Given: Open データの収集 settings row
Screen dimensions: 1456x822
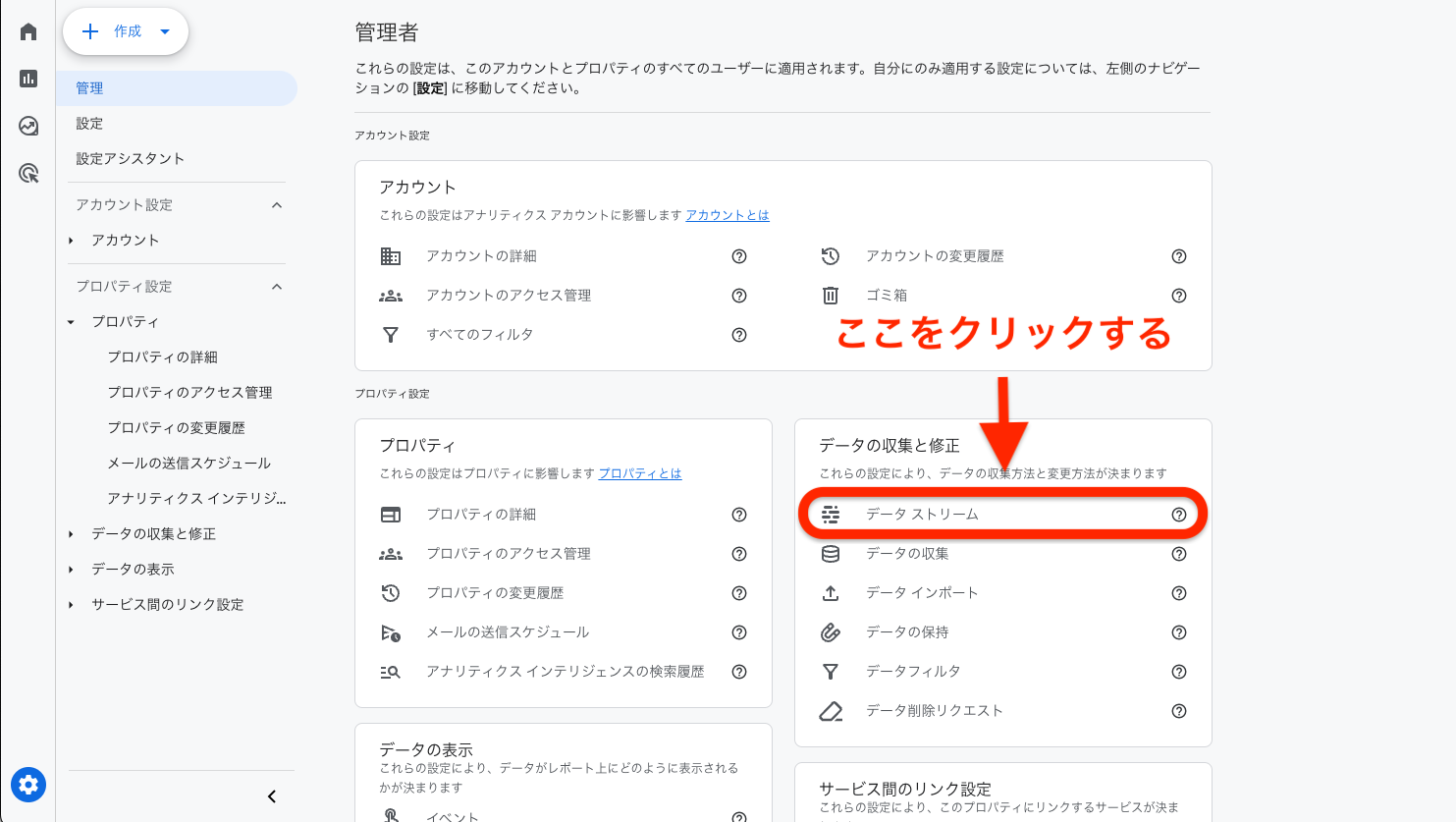Looking at the screenshot, I should tap(1002, 554).
